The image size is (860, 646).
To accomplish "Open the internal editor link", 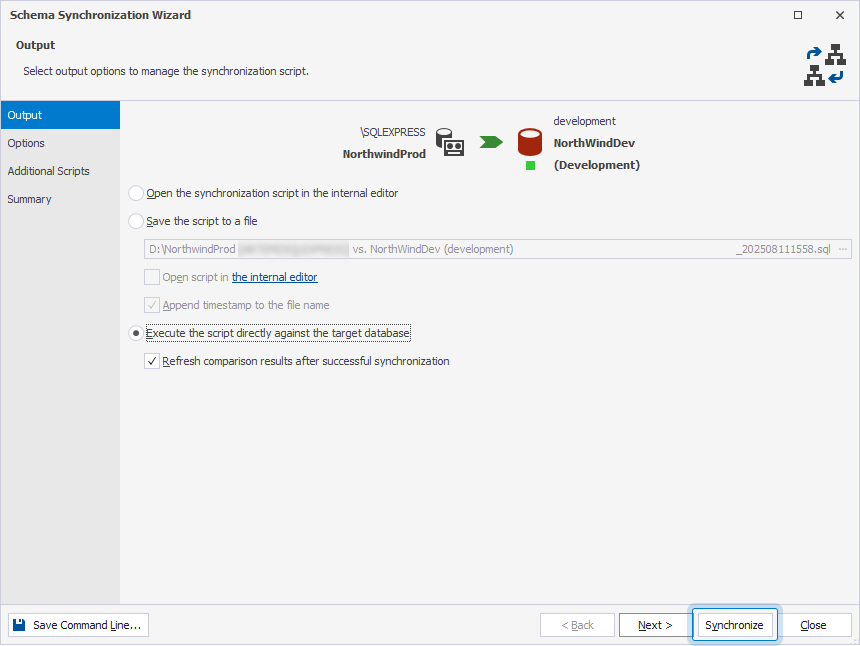I will (x=274, y=277).
